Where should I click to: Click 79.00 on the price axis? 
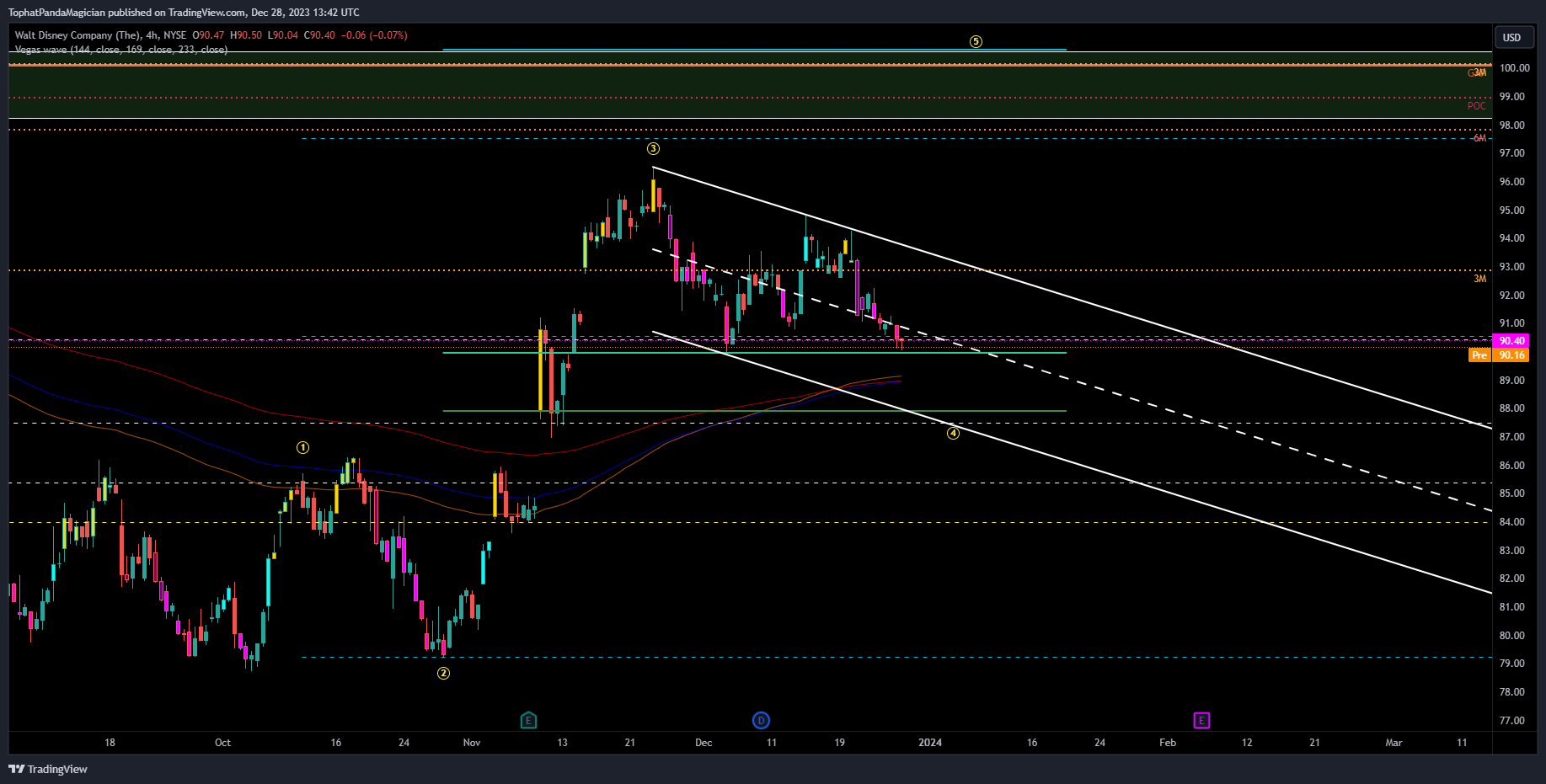tap(1511, 664)
